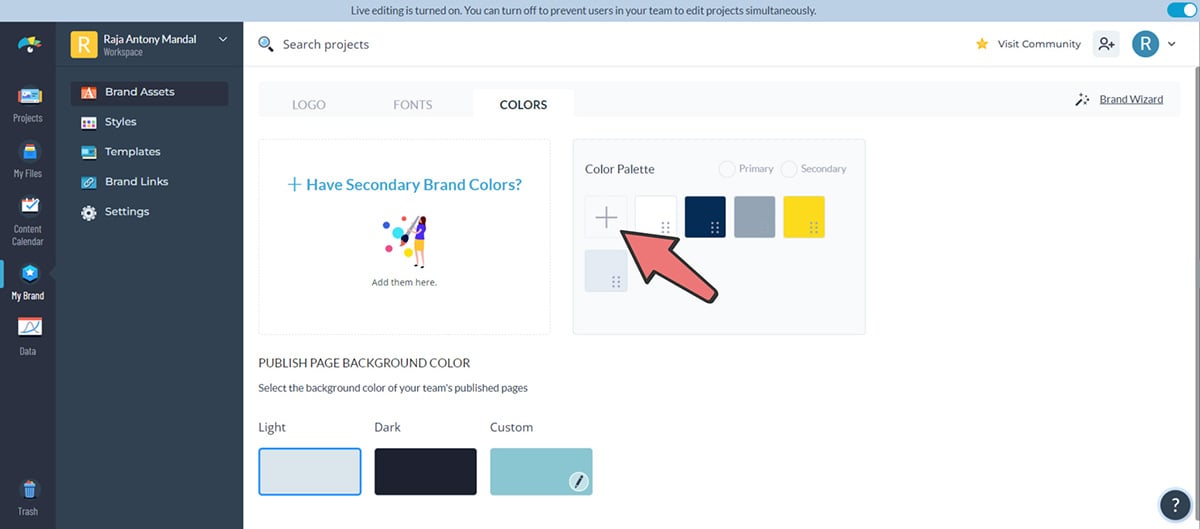Image resolution: width=1200 pixels, height=529 pixels.
Task: Select the Primary radio button
Action: (x=727, y=169)
